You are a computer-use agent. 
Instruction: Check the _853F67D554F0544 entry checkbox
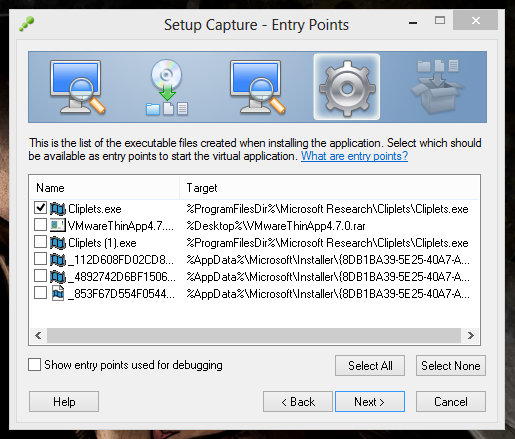(x=40, y=293)
